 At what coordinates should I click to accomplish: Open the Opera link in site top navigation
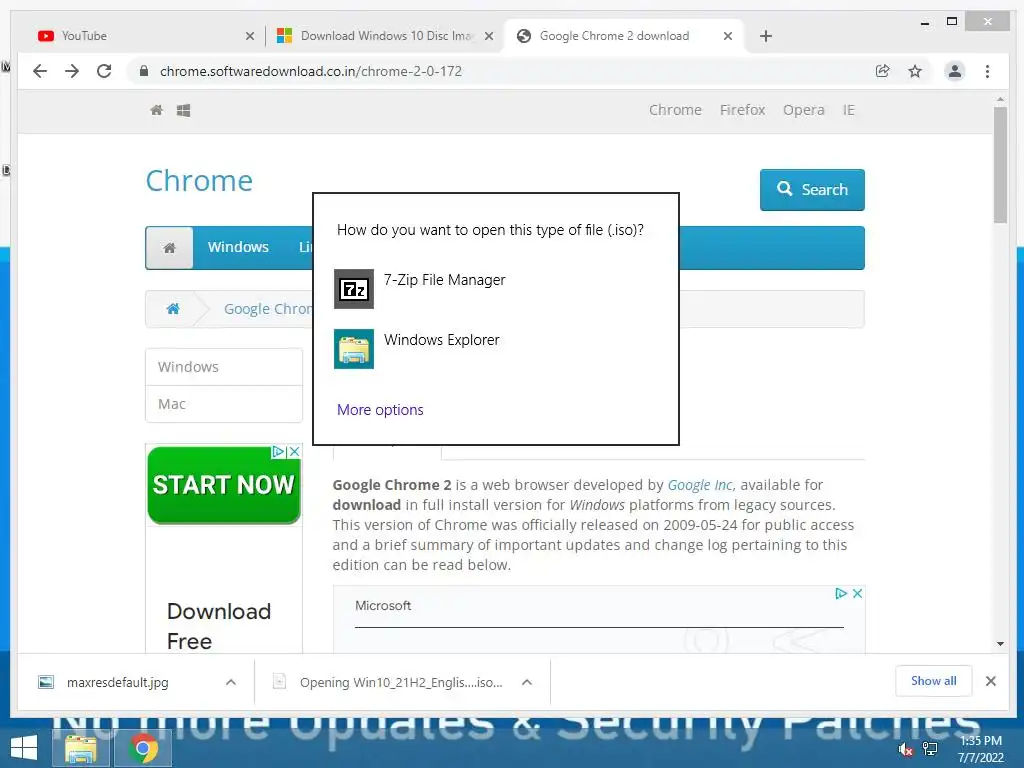803,110
